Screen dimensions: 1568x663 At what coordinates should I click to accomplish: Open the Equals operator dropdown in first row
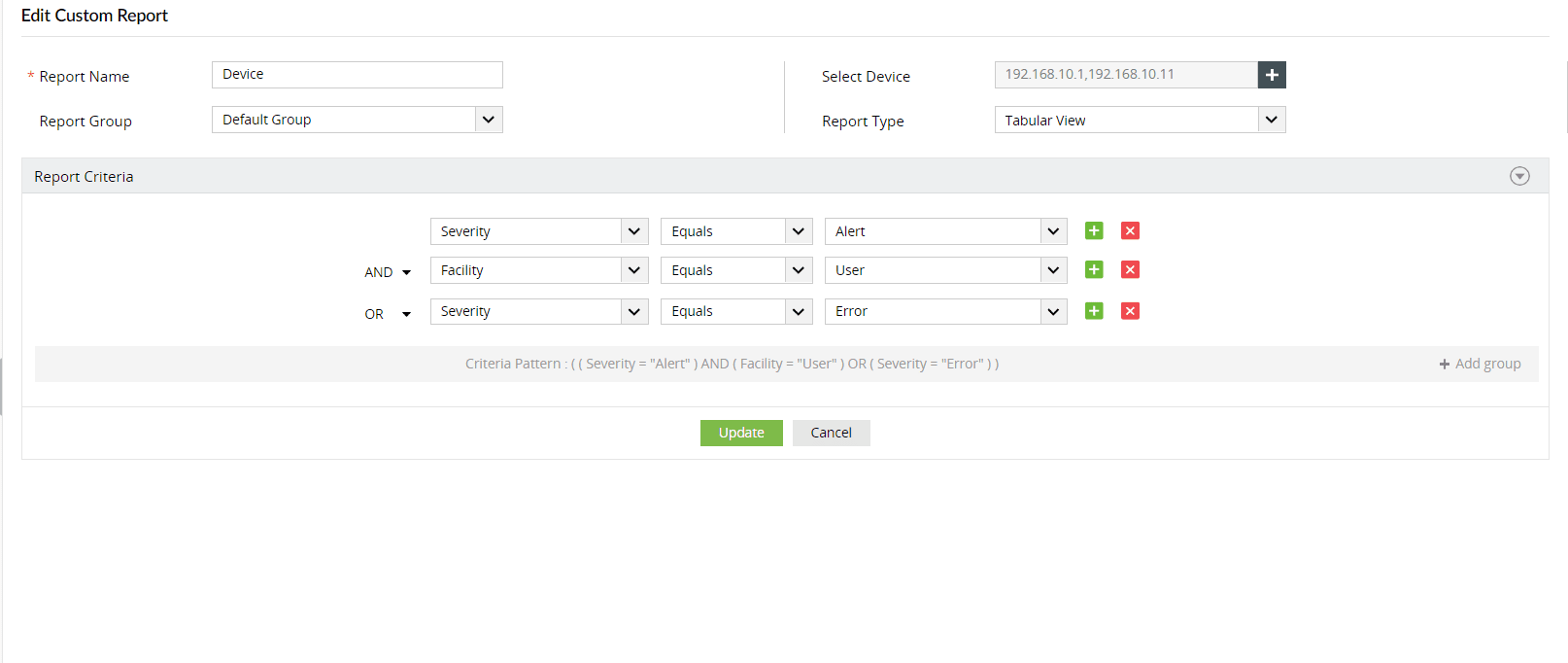(798, 231)
